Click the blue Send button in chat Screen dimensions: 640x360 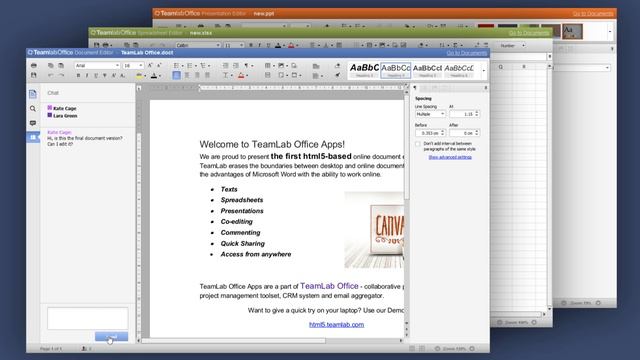point(111,336)
